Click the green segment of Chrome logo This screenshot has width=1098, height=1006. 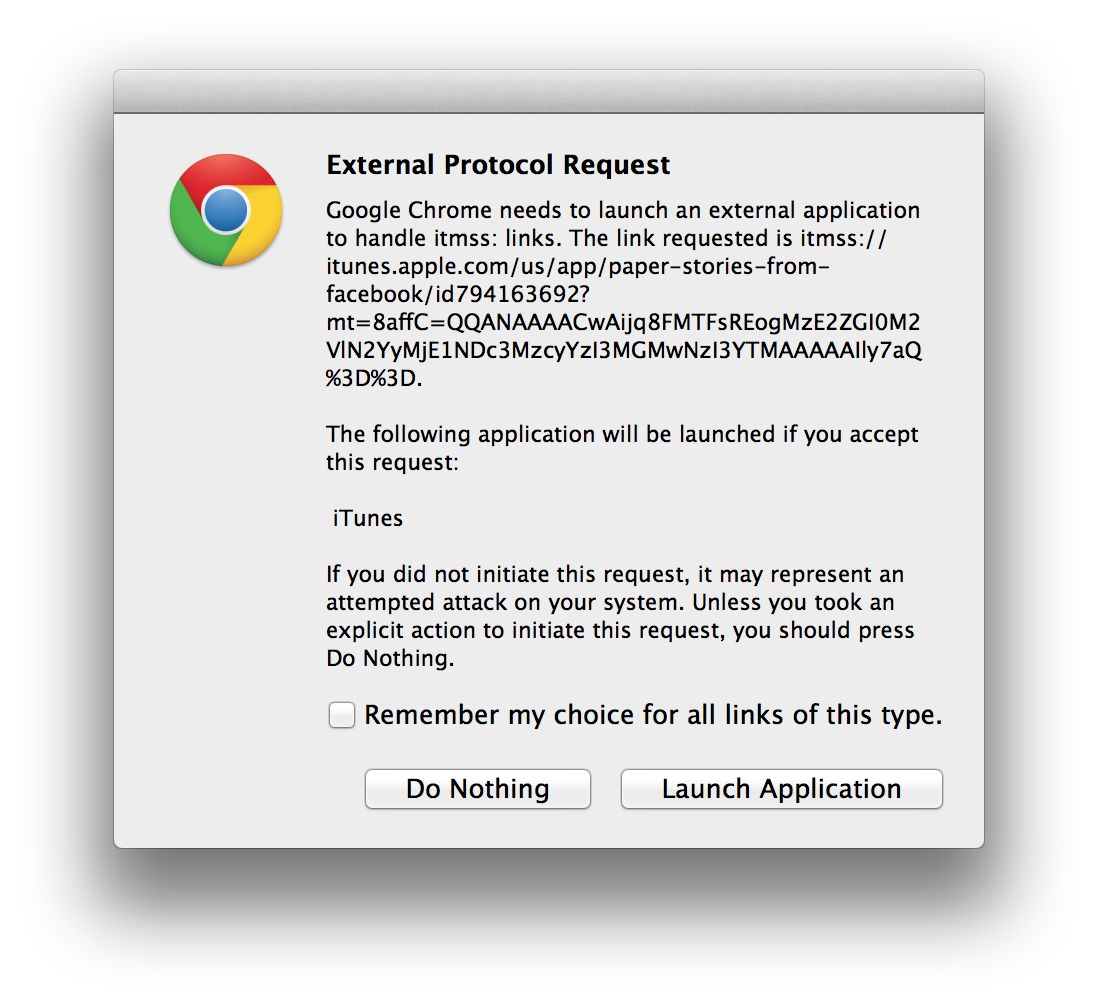(193, 229)
